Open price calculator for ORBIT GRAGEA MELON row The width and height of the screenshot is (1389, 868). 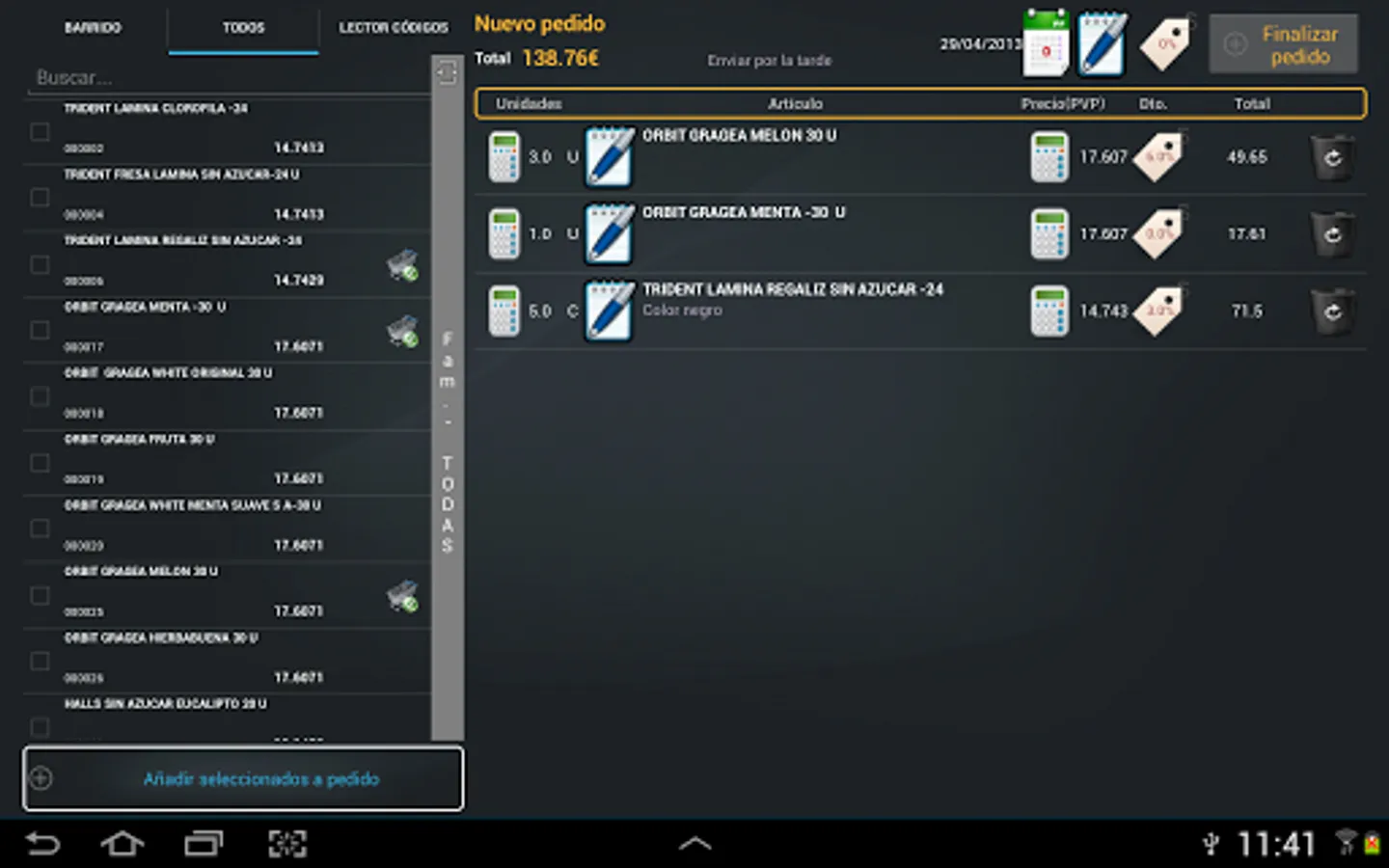1049,157
